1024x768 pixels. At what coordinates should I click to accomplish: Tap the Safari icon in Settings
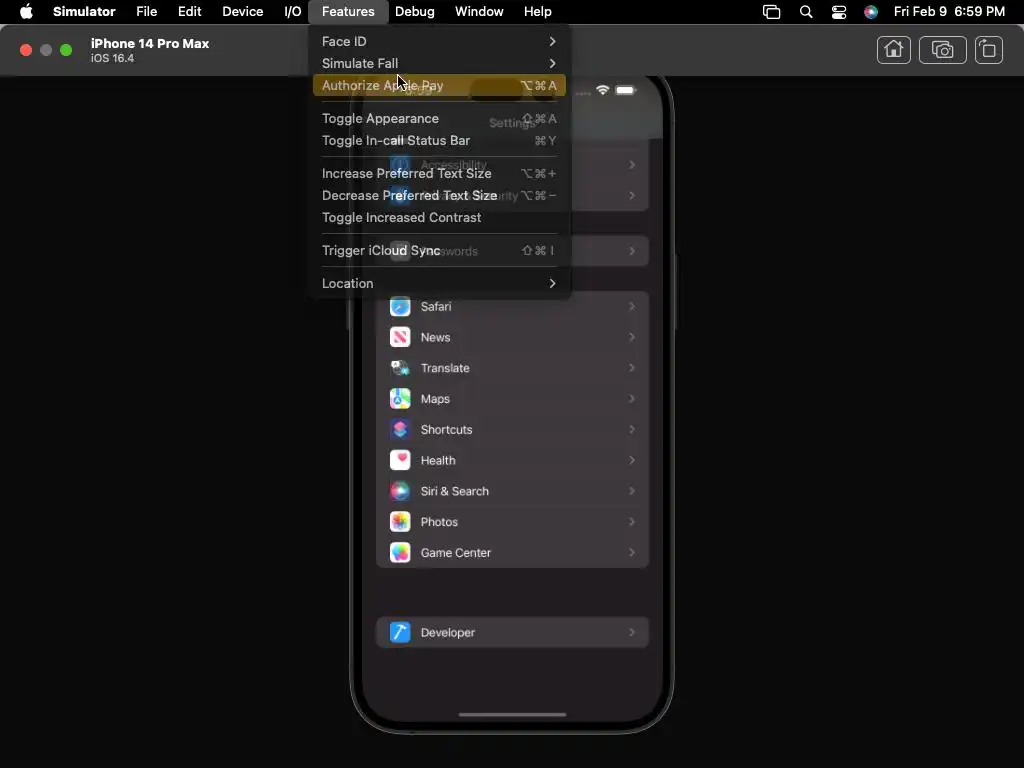(x=400, y=306)
